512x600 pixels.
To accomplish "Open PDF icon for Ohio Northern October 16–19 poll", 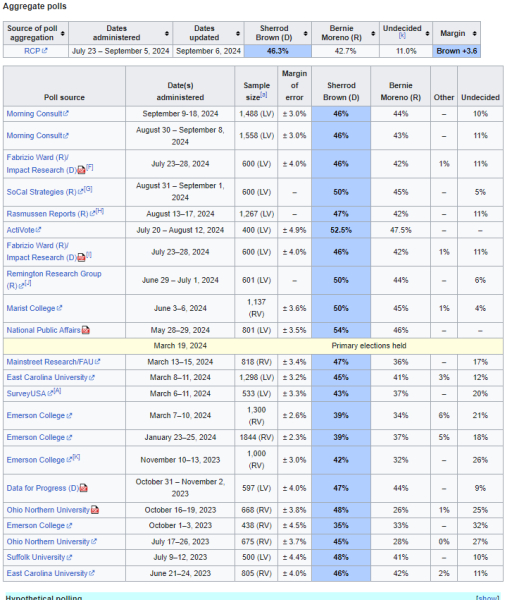I will [x=95, y=510].
